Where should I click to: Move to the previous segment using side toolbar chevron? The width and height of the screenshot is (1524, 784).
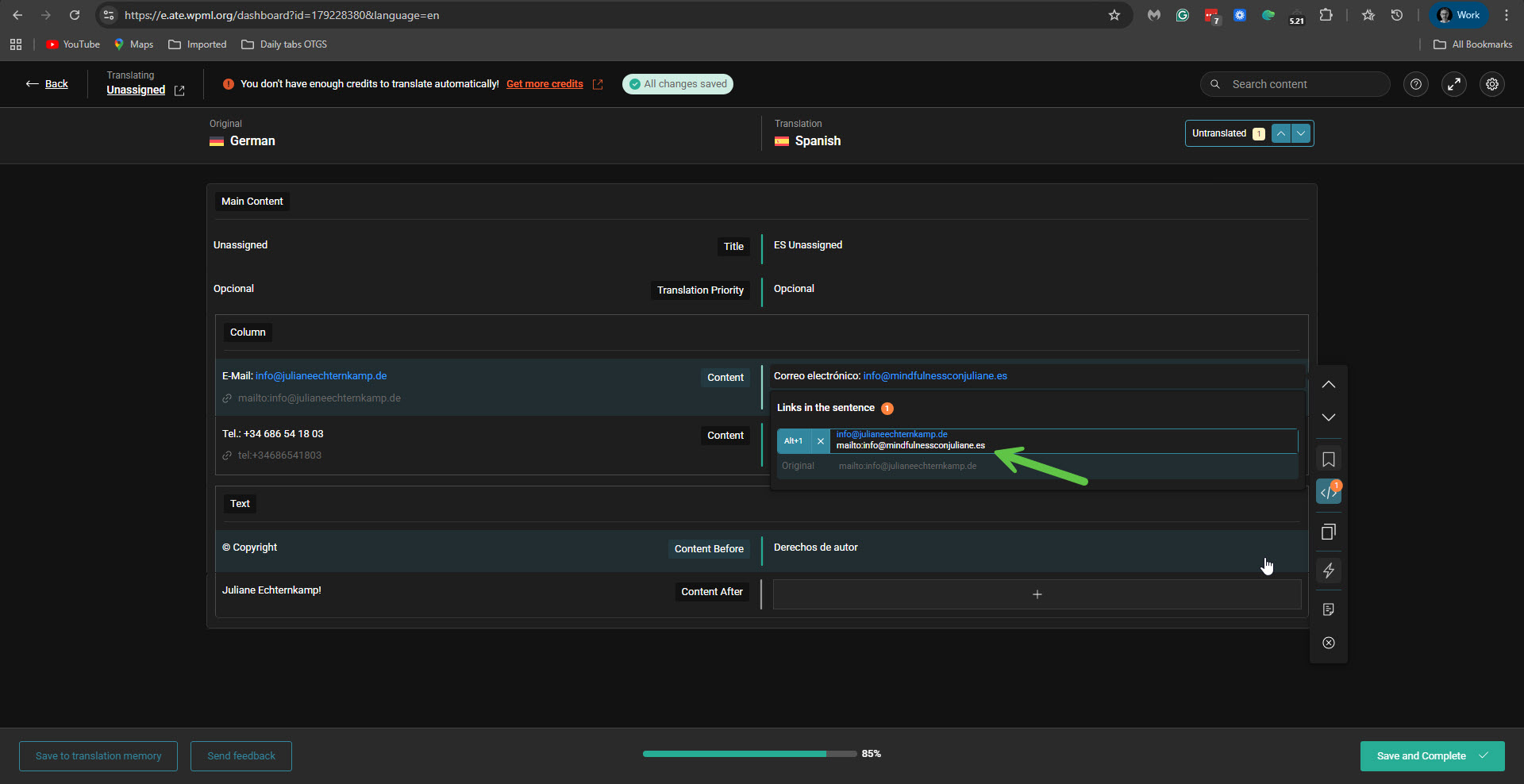1328,385
